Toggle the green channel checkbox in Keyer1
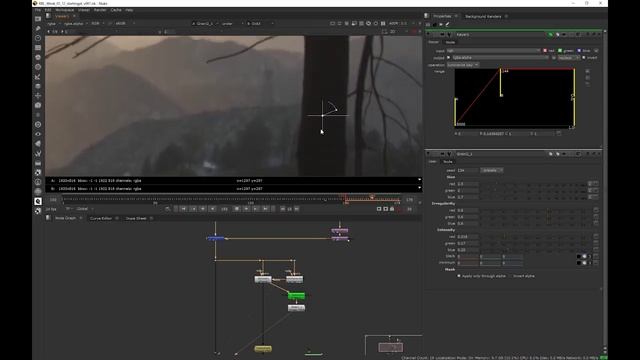The width and height of the screenshot is (640, 360). pyautogui.click(x=560, y=51)
